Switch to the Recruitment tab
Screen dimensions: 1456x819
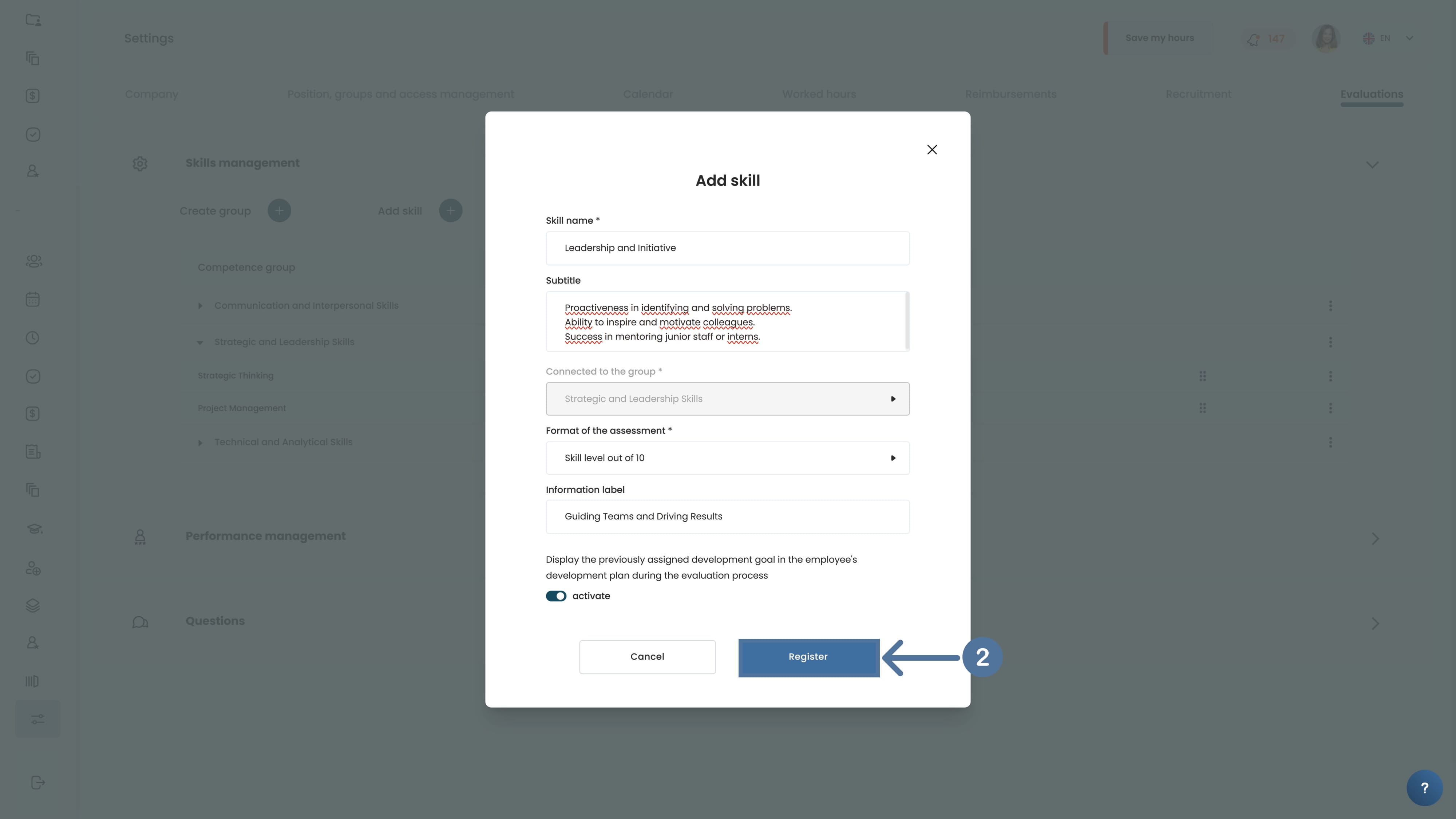pyautogui.click(x=1198, y=94)
